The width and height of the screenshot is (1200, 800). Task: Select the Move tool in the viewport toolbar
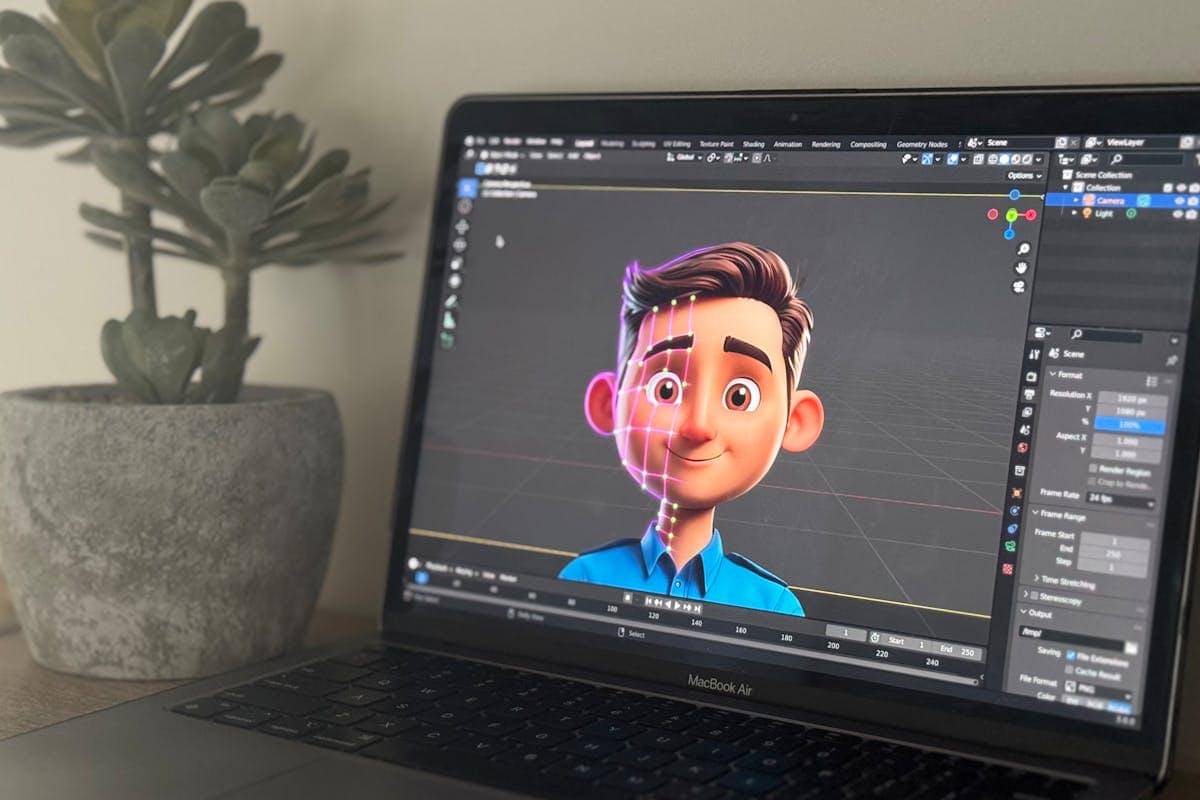[463, 226]
